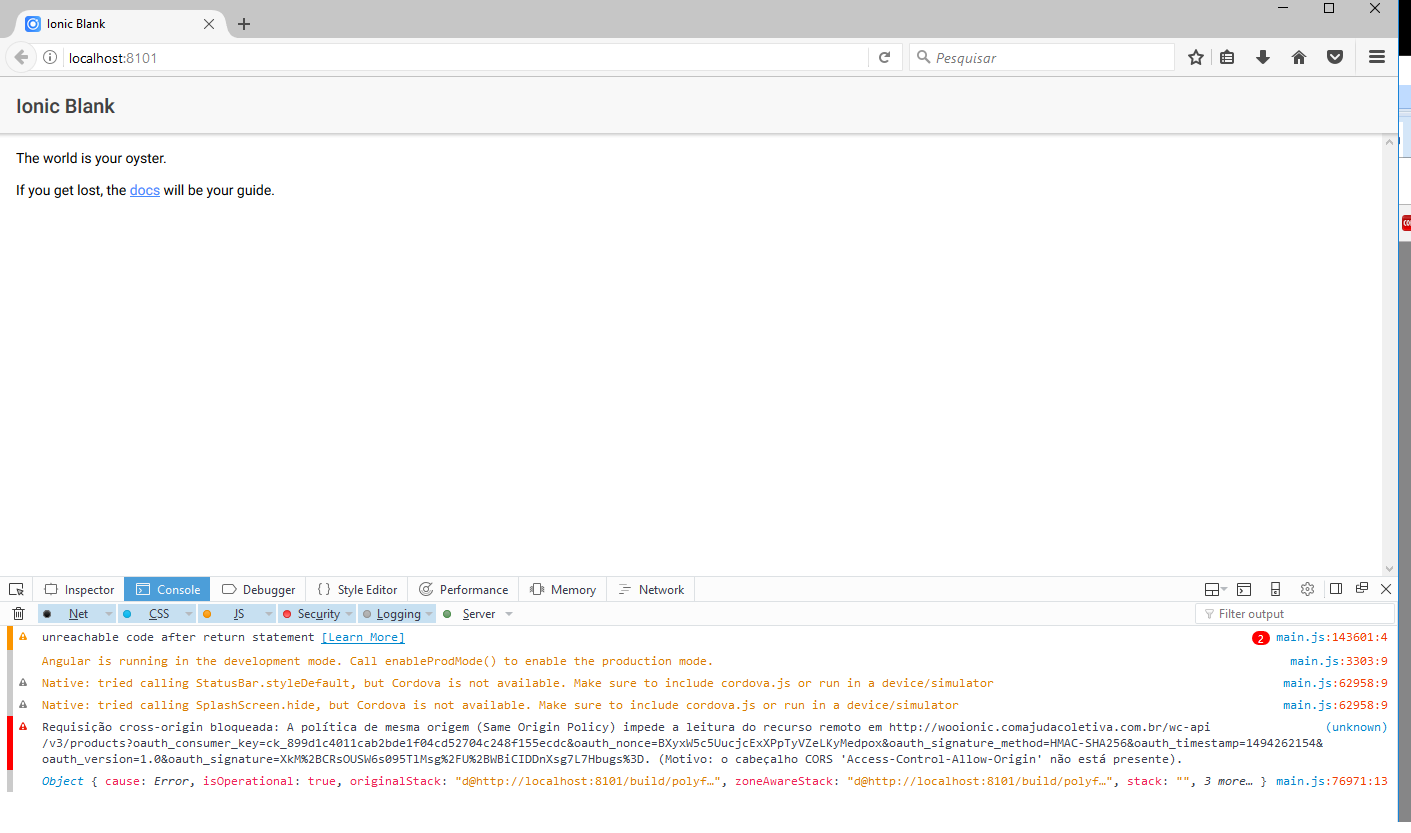
Task: Expand Security filter dropdown arrow
Action: pos(349,614)
